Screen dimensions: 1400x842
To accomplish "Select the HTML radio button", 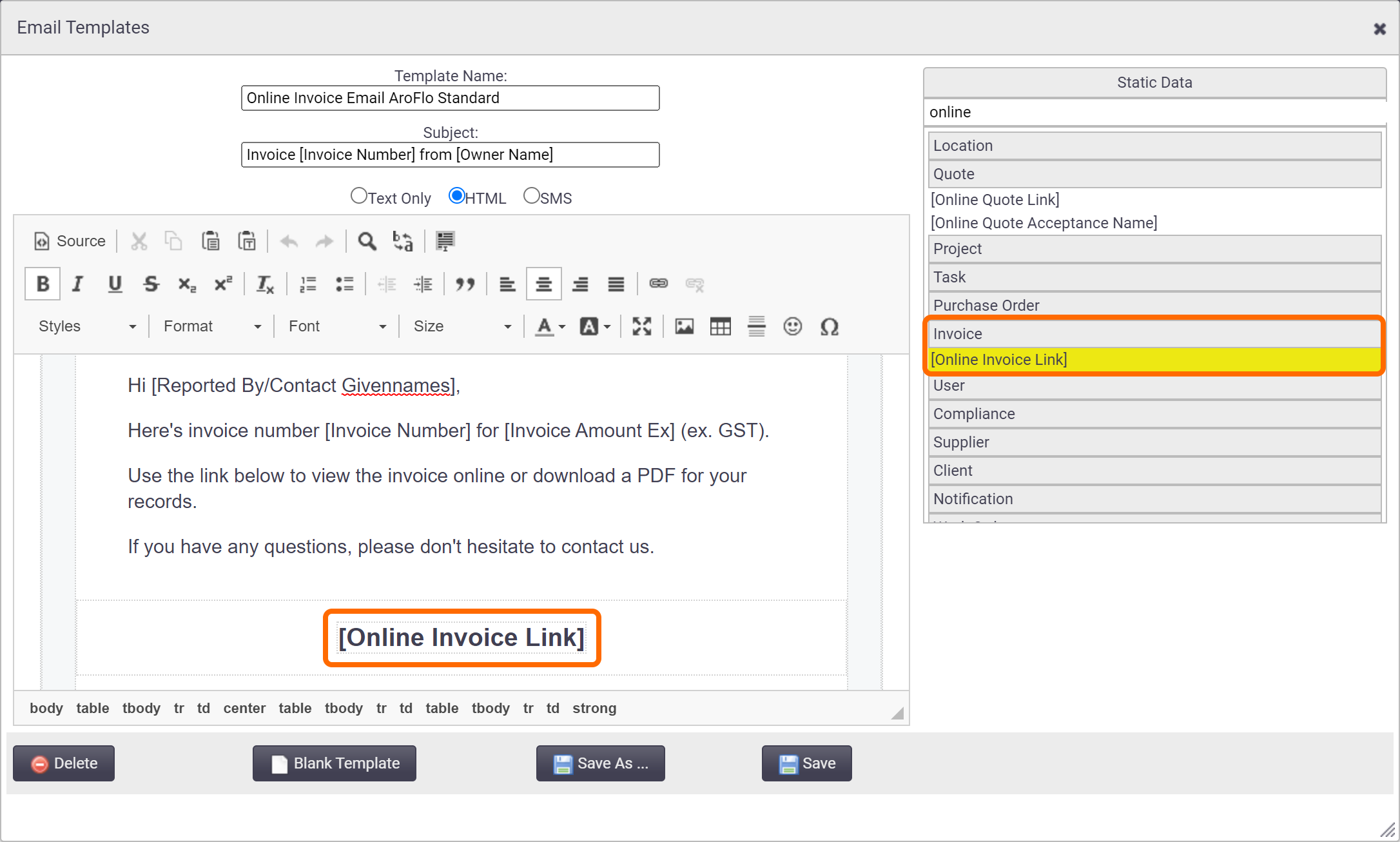I will point(457,195).
